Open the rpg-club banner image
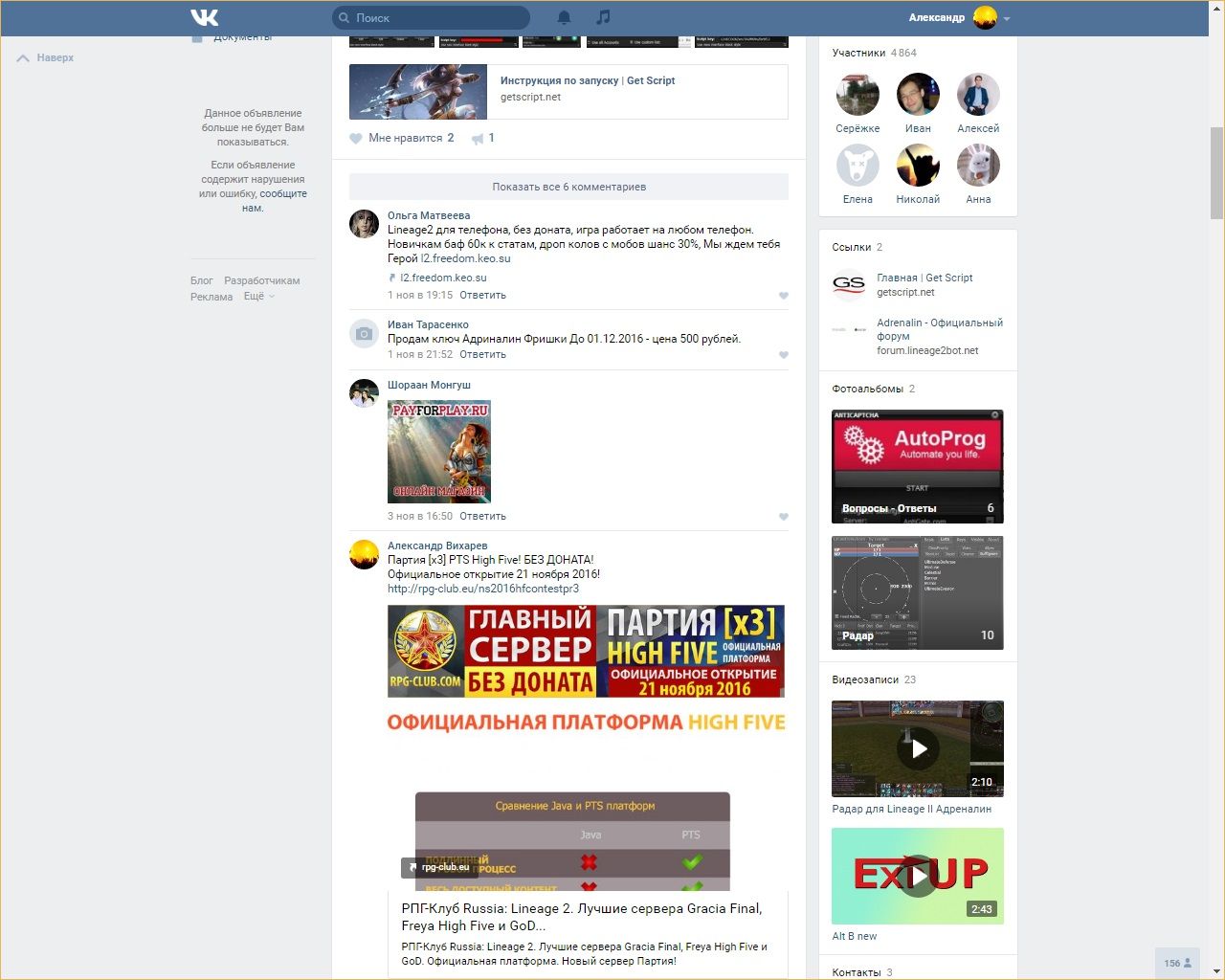 (586, 651)
